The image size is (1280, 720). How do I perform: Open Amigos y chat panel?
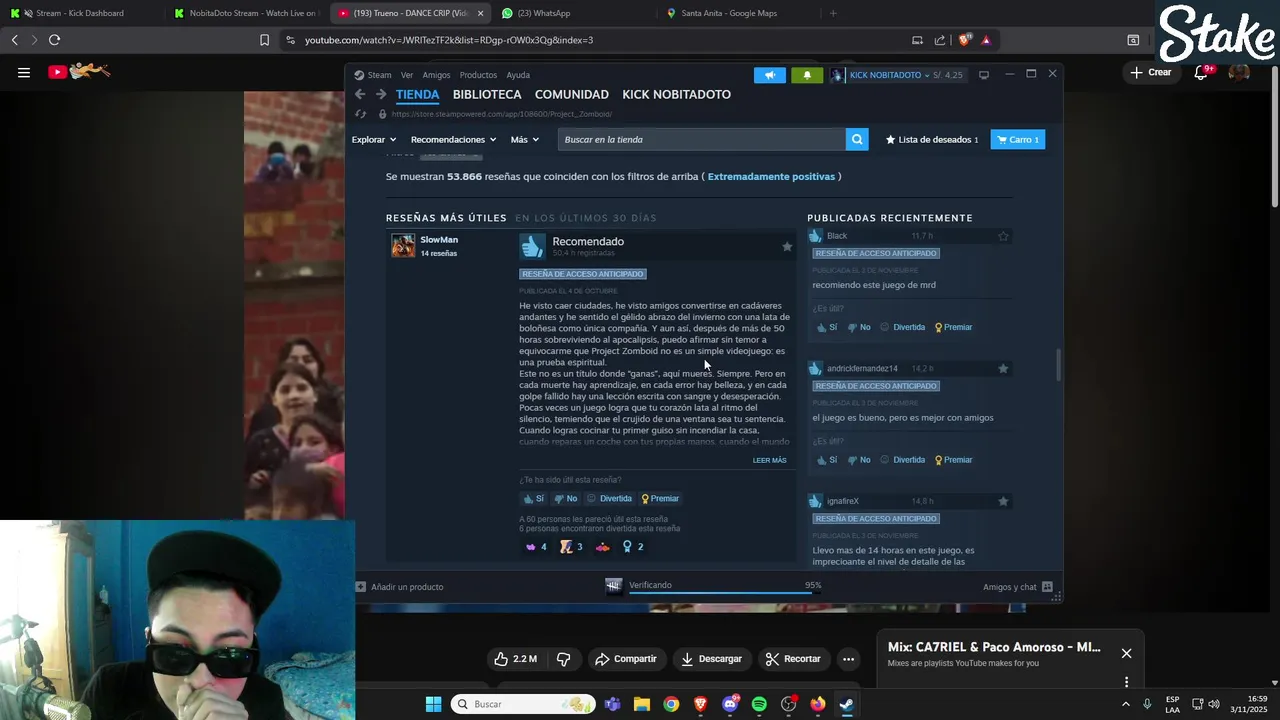(1018, 587)
